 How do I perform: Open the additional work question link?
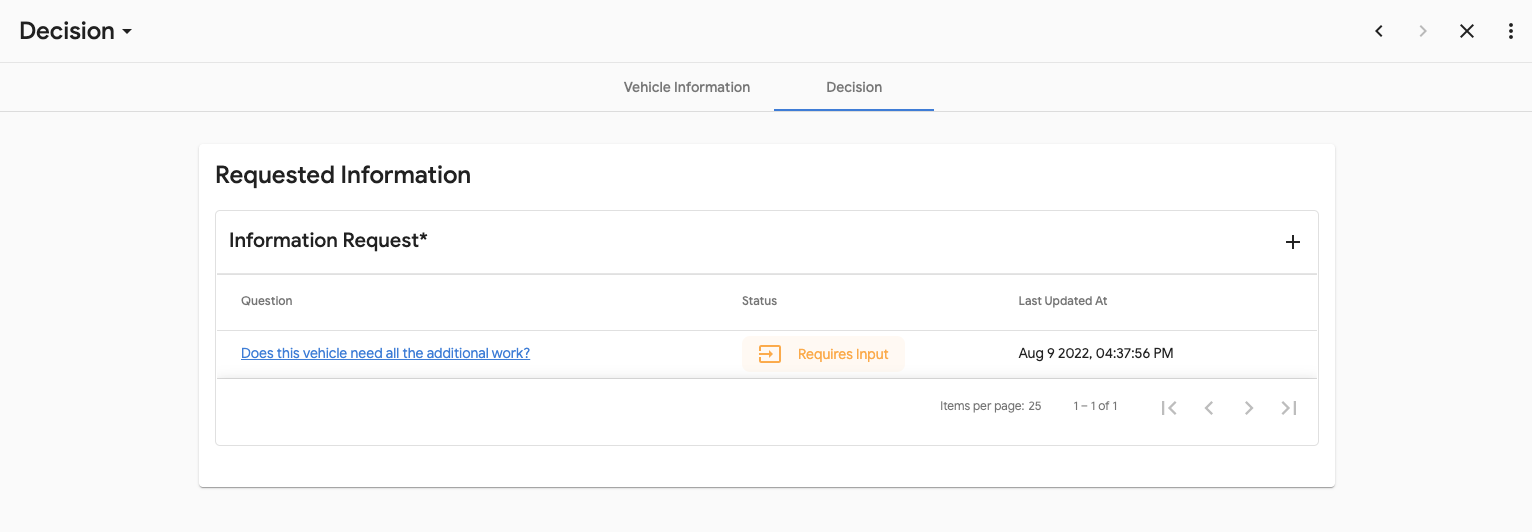pyautogui.click(x=385, y=353)
